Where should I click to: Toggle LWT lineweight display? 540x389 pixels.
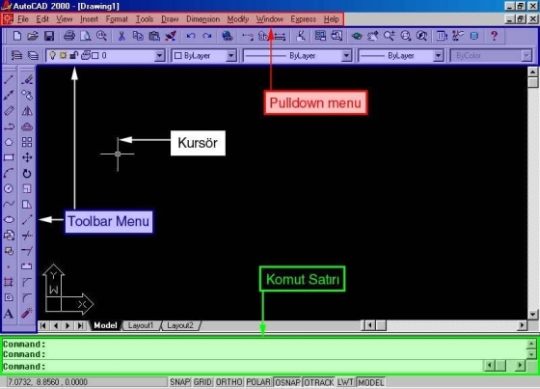click(345, 382)
